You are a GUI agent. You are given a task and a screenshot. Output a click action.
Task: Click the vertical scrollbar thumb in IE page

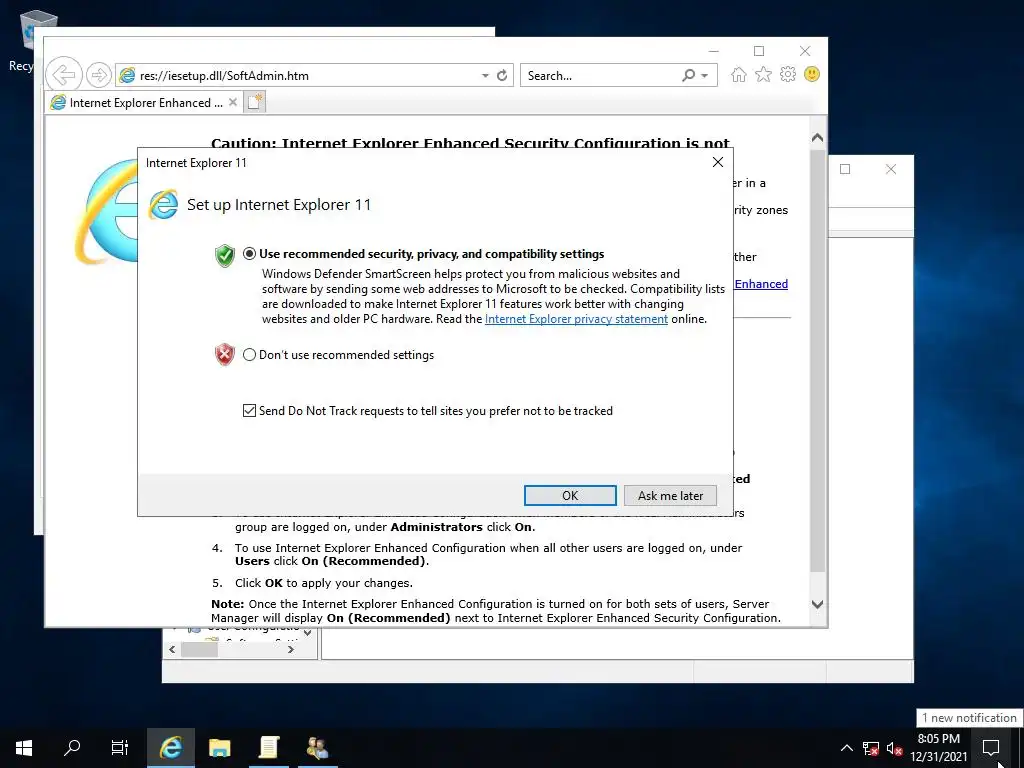(x=818, y=359)
